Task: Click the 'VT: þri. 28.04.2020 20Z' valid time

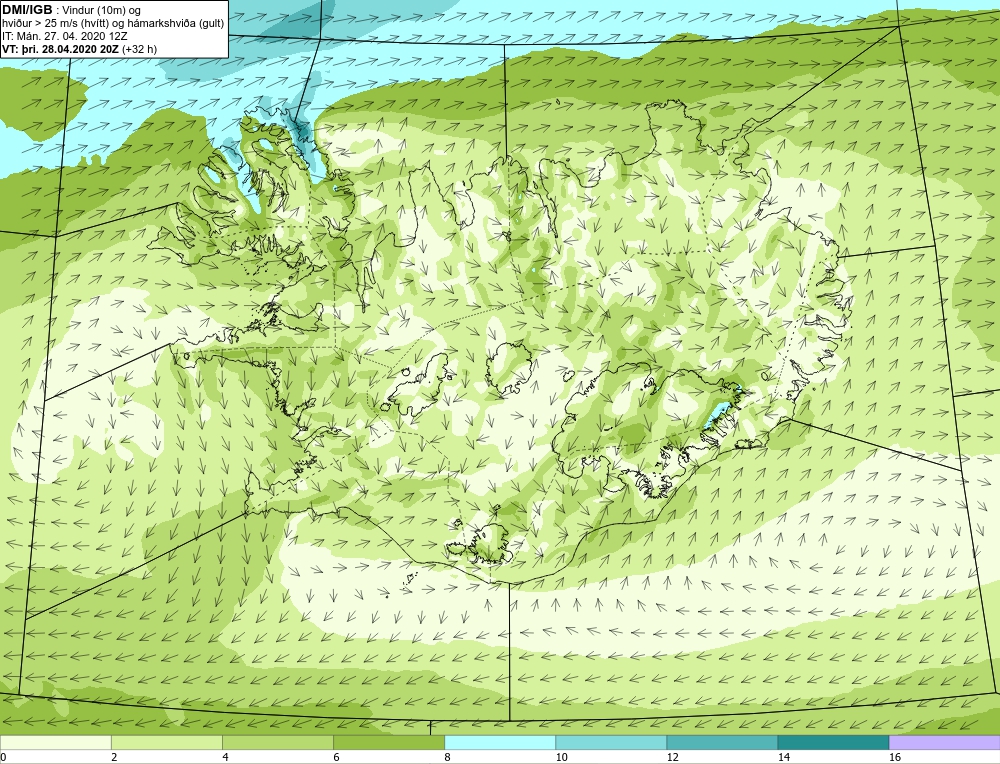Action: 60,49
